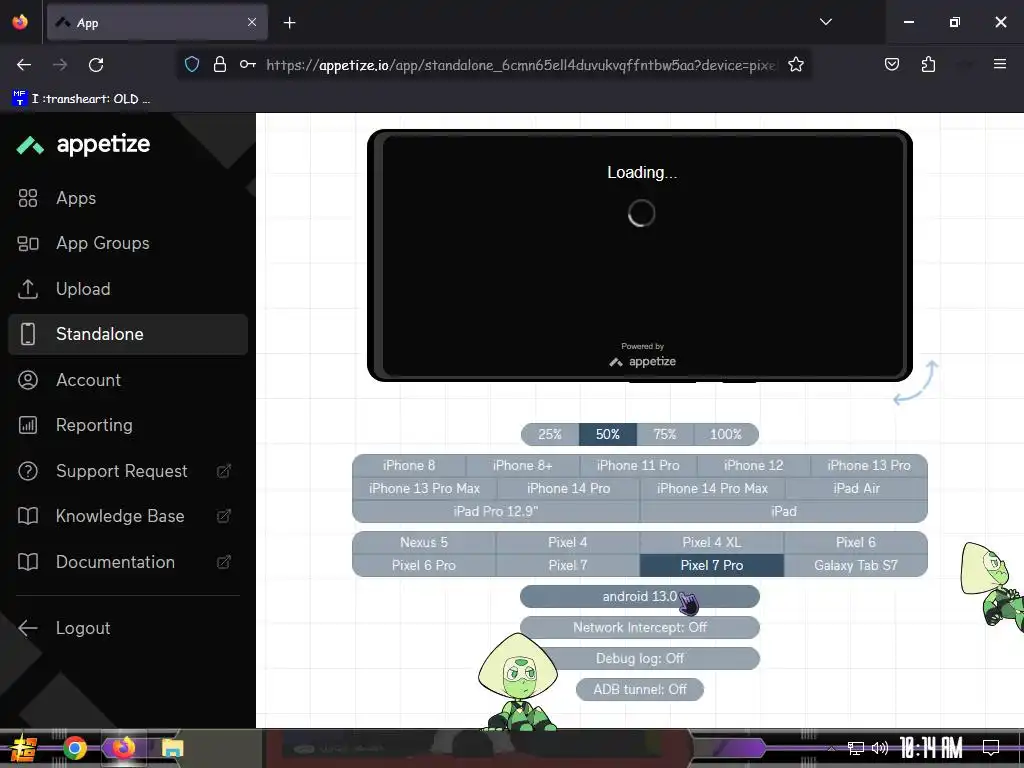Click the Standalone phone icon
1024x768 pixels.
pos(27,334)
